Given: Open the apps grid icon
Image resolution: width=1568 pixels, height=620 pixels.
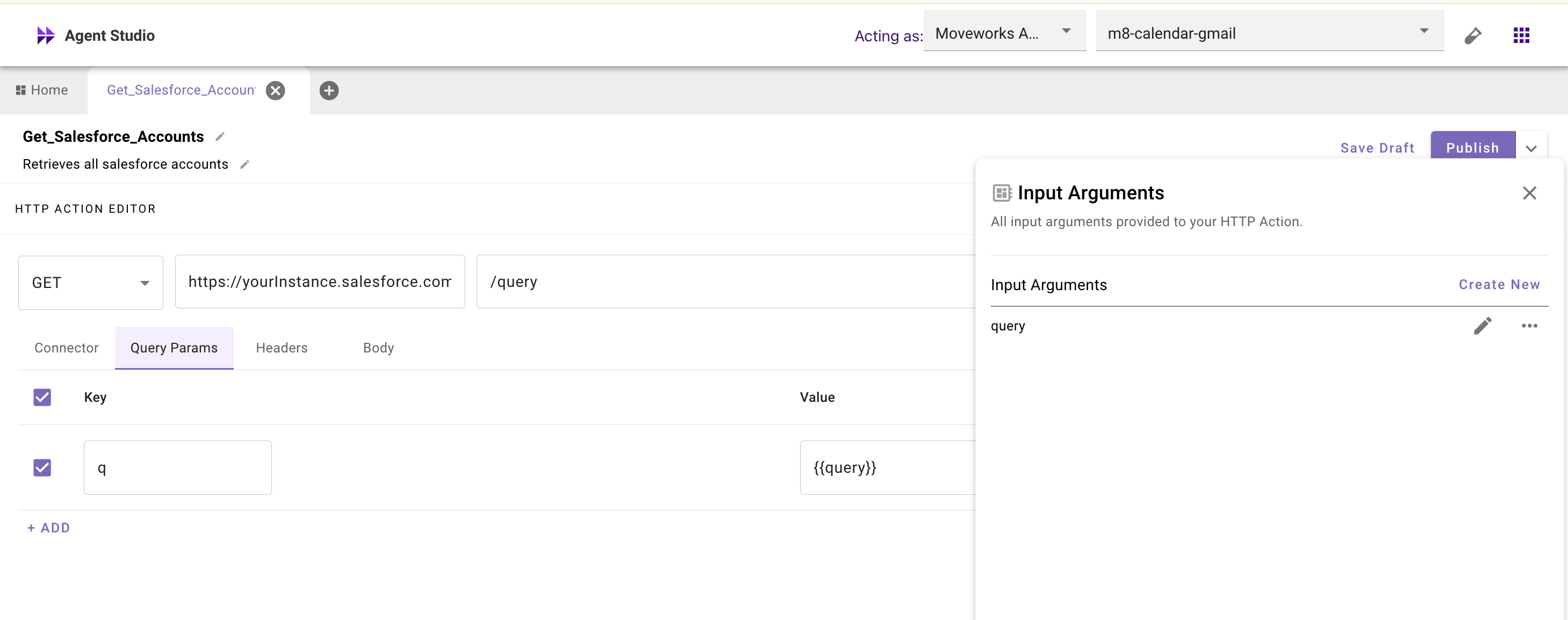Looking at the screenshot, I should tap(1521, 35).
